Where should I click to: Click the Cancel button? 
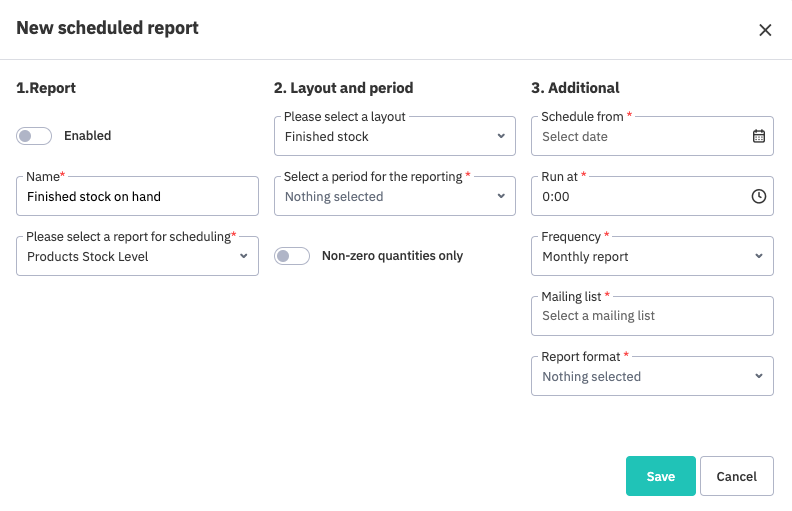tap(736, 476)
